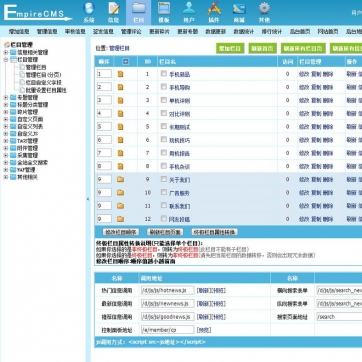Collapse sidebar with the small arrow handle
This screenshot has height=362, width=362.
88,199
